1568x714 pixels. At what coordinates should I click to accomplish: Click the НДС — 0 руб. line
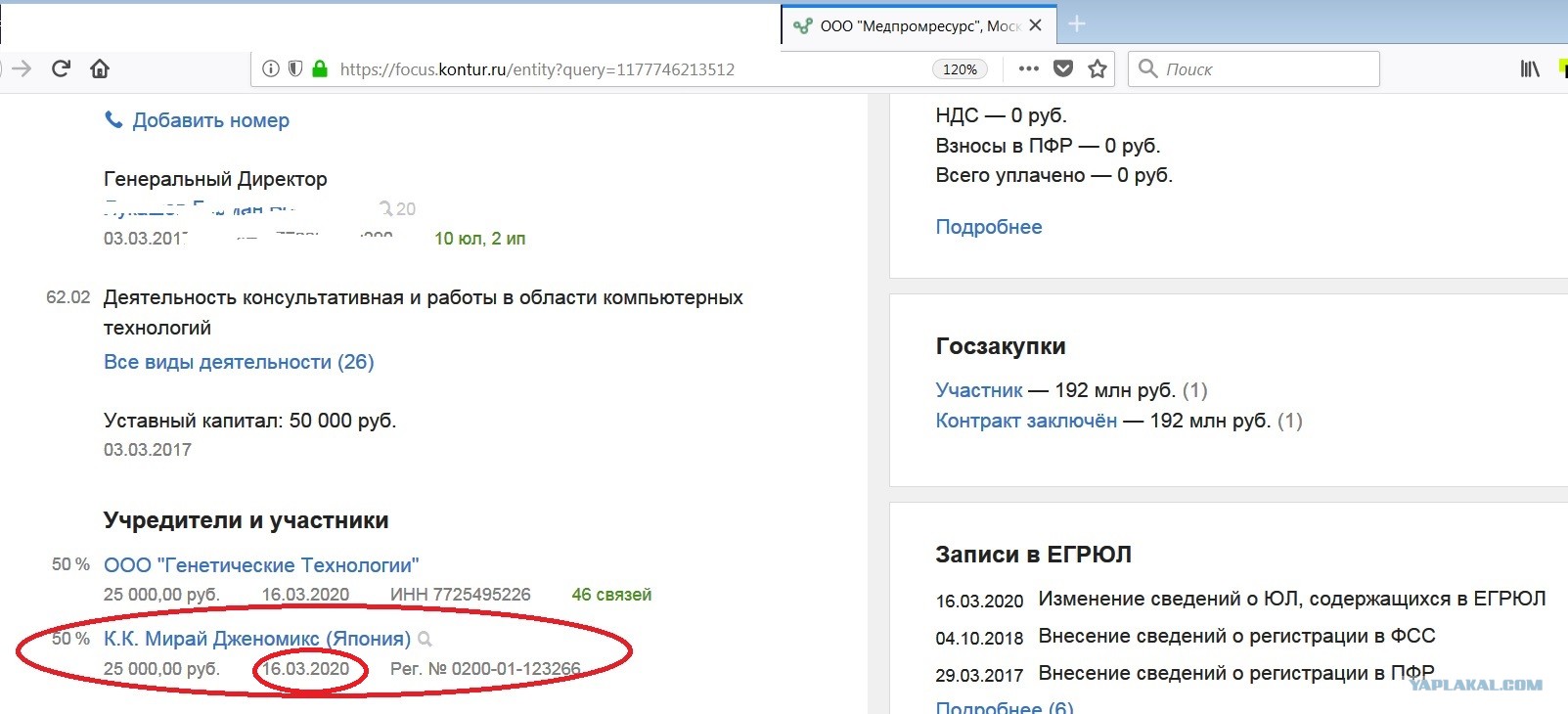click(1001, 115)
